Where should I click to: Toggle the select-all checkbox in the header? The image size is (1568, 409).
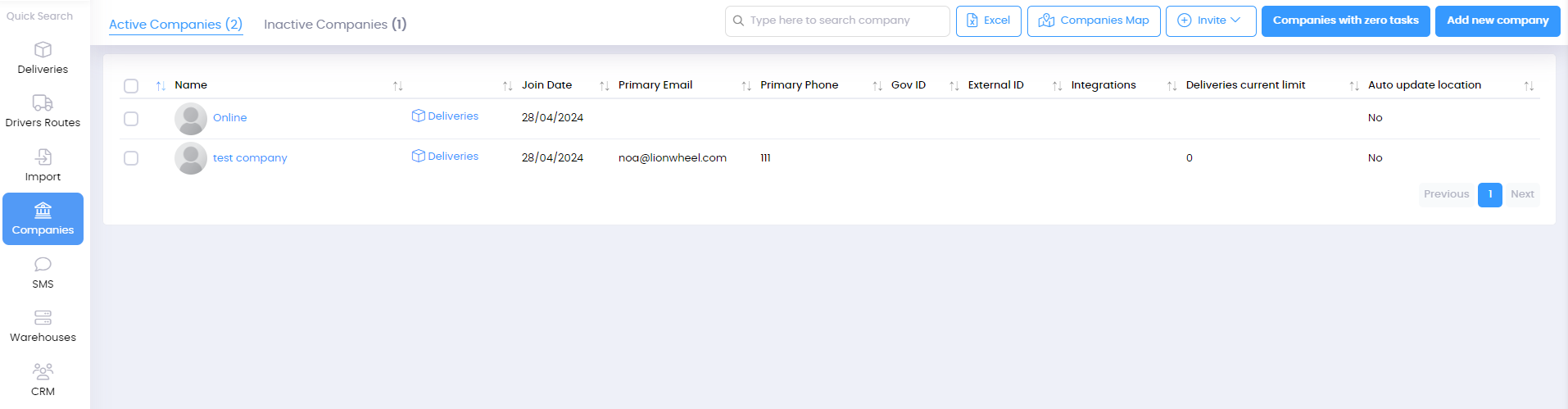pyautogui.click(x=131, y=86)
